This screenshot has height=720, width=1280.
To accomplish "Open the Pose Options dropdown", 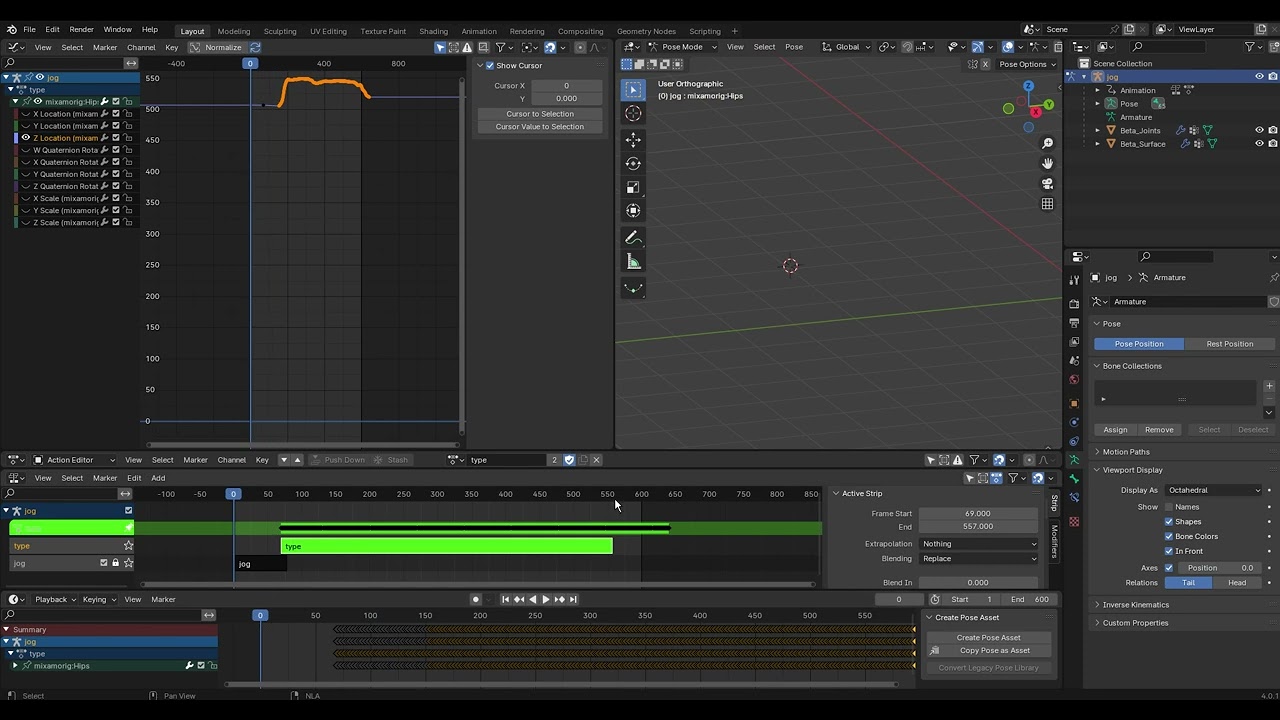I will click(1027, 64).
